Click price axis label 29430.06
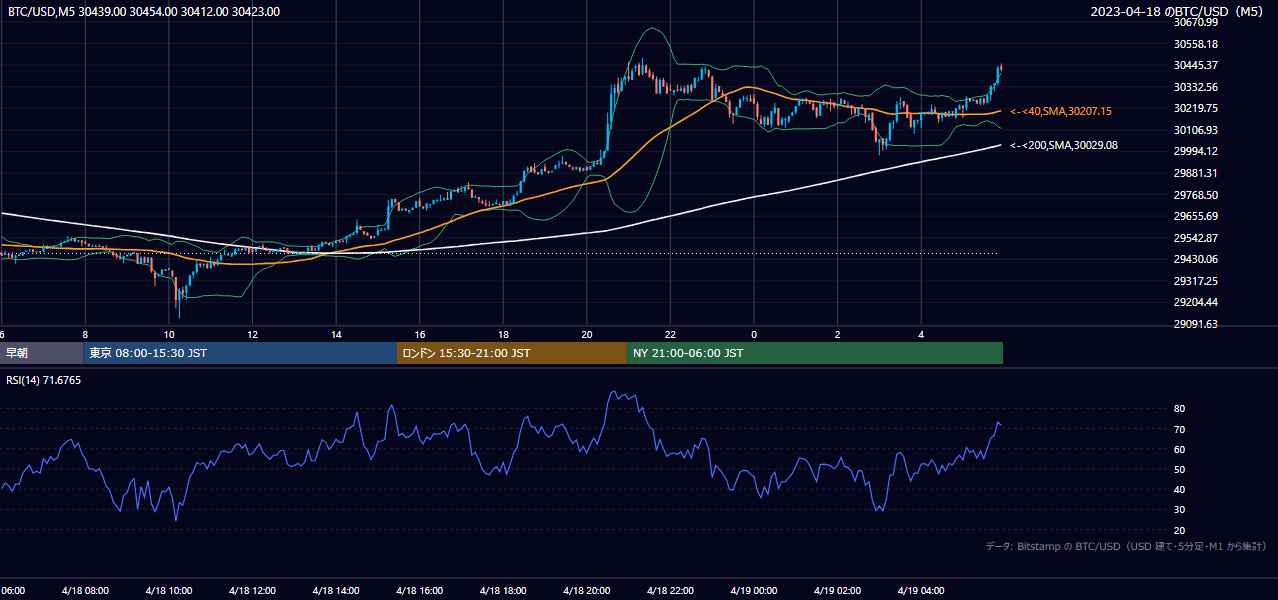1278x600 pixels. 1195,259
